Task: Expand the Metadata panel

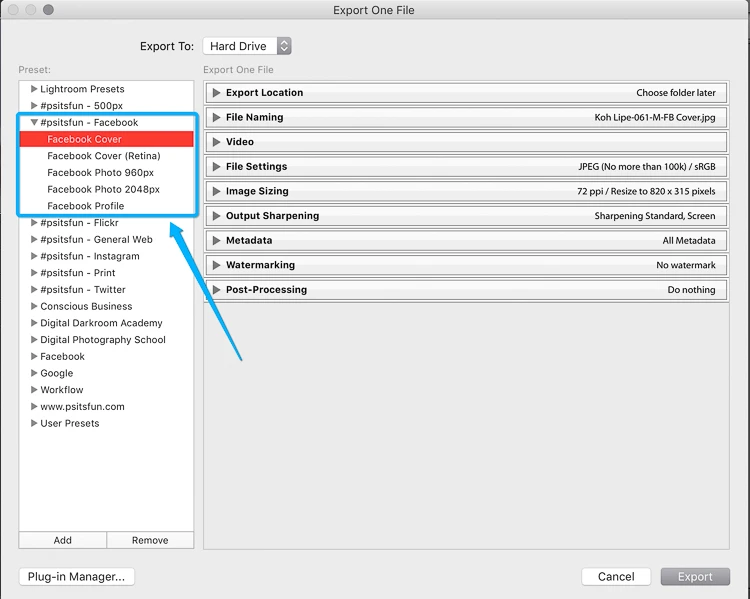Action: point(216,241)
